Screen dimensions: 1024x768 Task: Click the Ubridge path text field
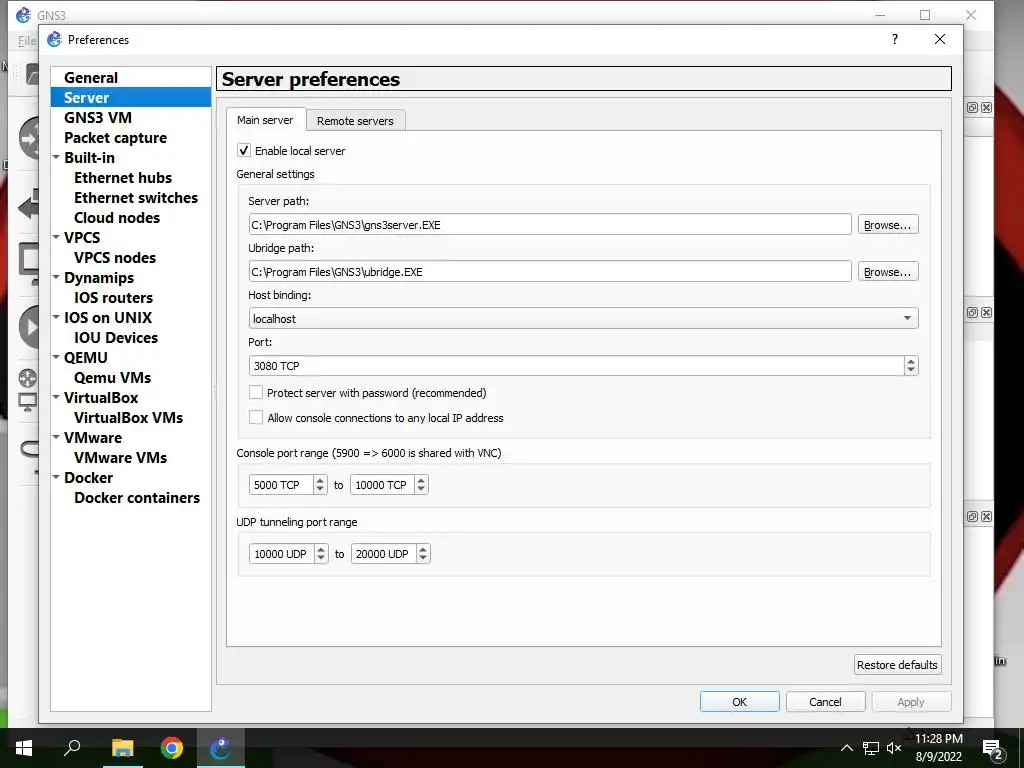coord(550,272)
